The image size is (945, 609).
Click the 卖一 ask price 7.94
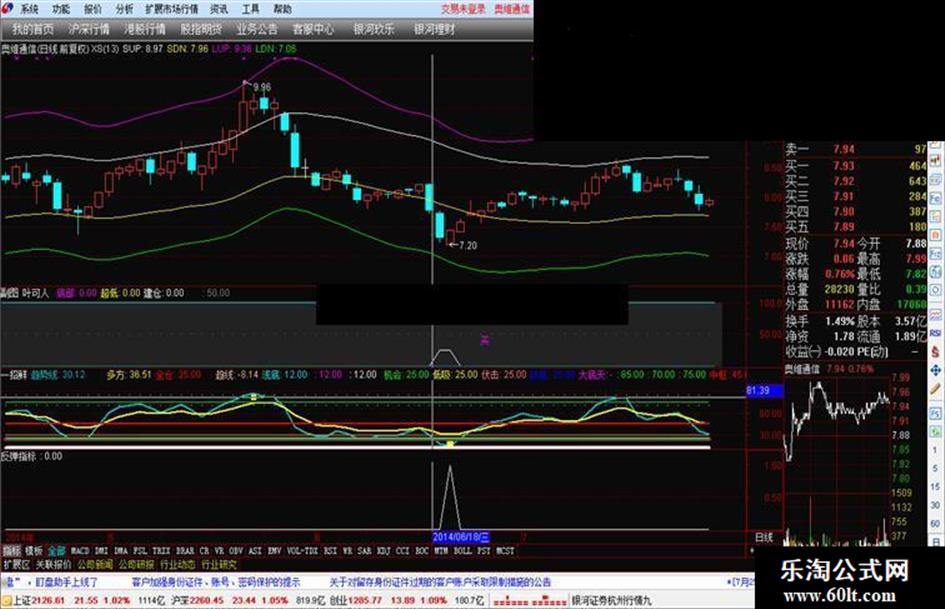[x=844, y=149]
